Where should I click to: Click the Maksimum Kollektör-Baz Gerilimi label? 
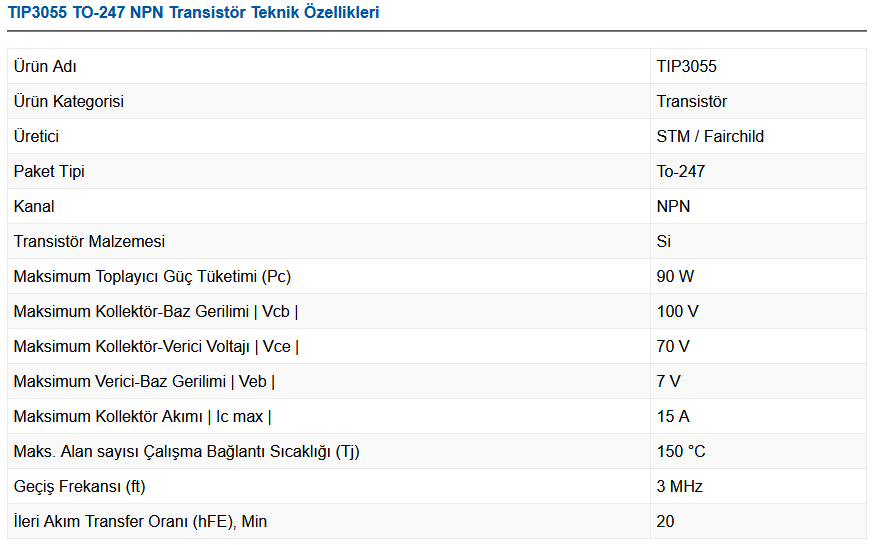[156, 312]
